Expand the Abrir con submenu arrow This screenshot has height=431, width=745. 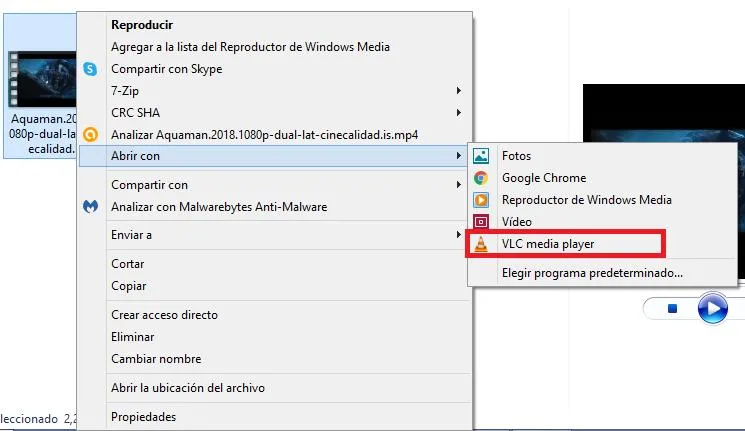458,156
